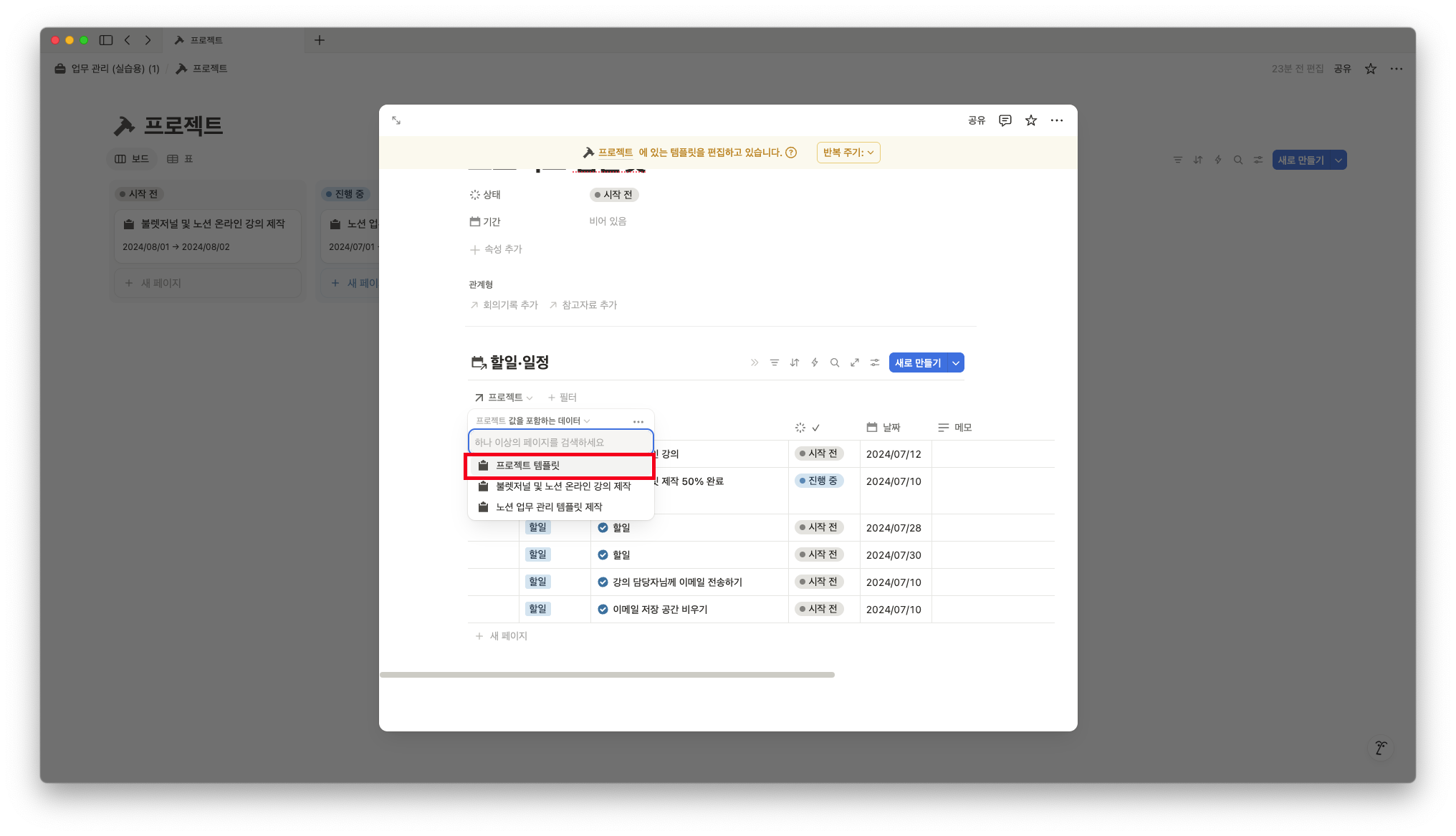Screen dimensions: 1456x836
Task: Click the horizontal scrollbar at modal bottom
Action: [607, 675]
